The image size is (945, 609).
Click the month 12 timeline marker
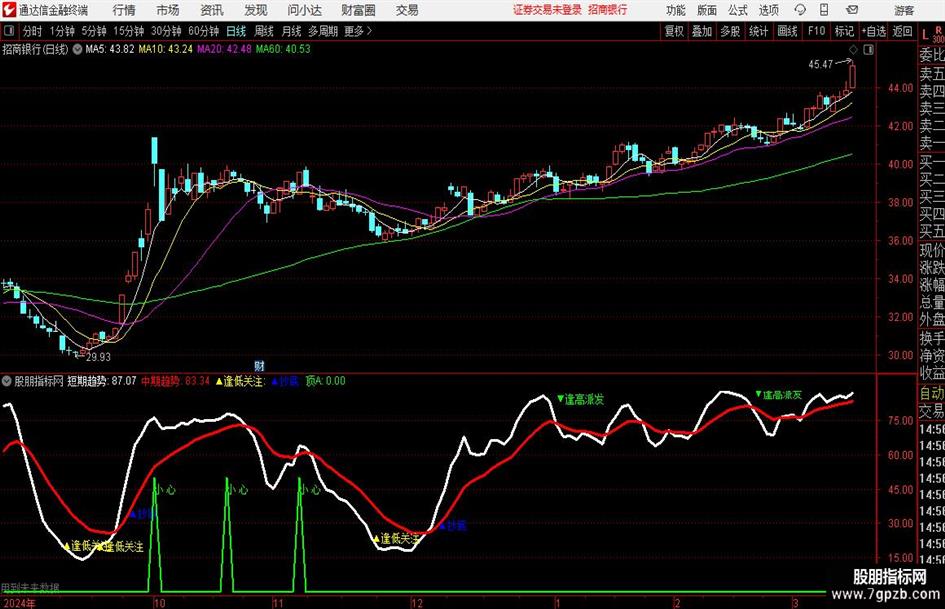pos(416,603)
